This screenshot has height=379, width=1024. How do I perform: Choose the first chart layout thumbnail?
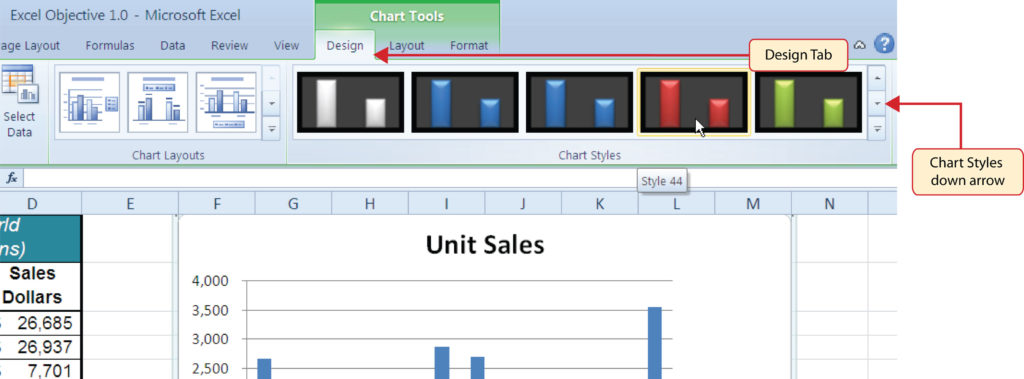click(x=89, y=102)
